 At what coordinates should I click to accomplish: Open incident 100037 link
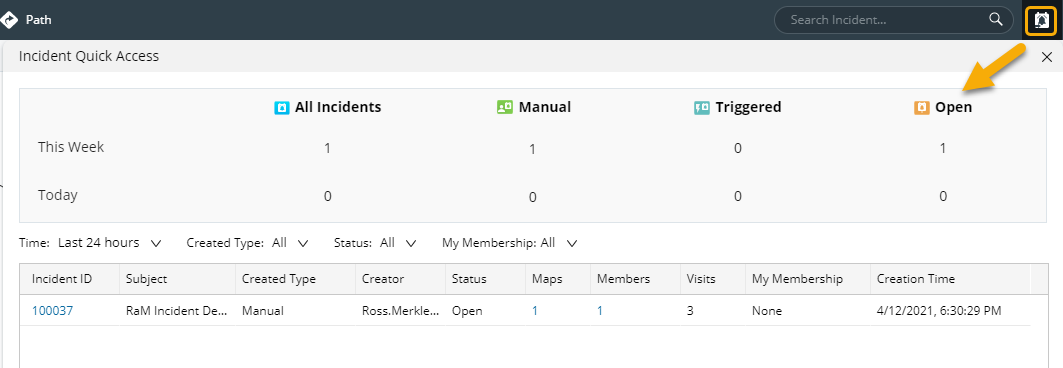[52, 311]
